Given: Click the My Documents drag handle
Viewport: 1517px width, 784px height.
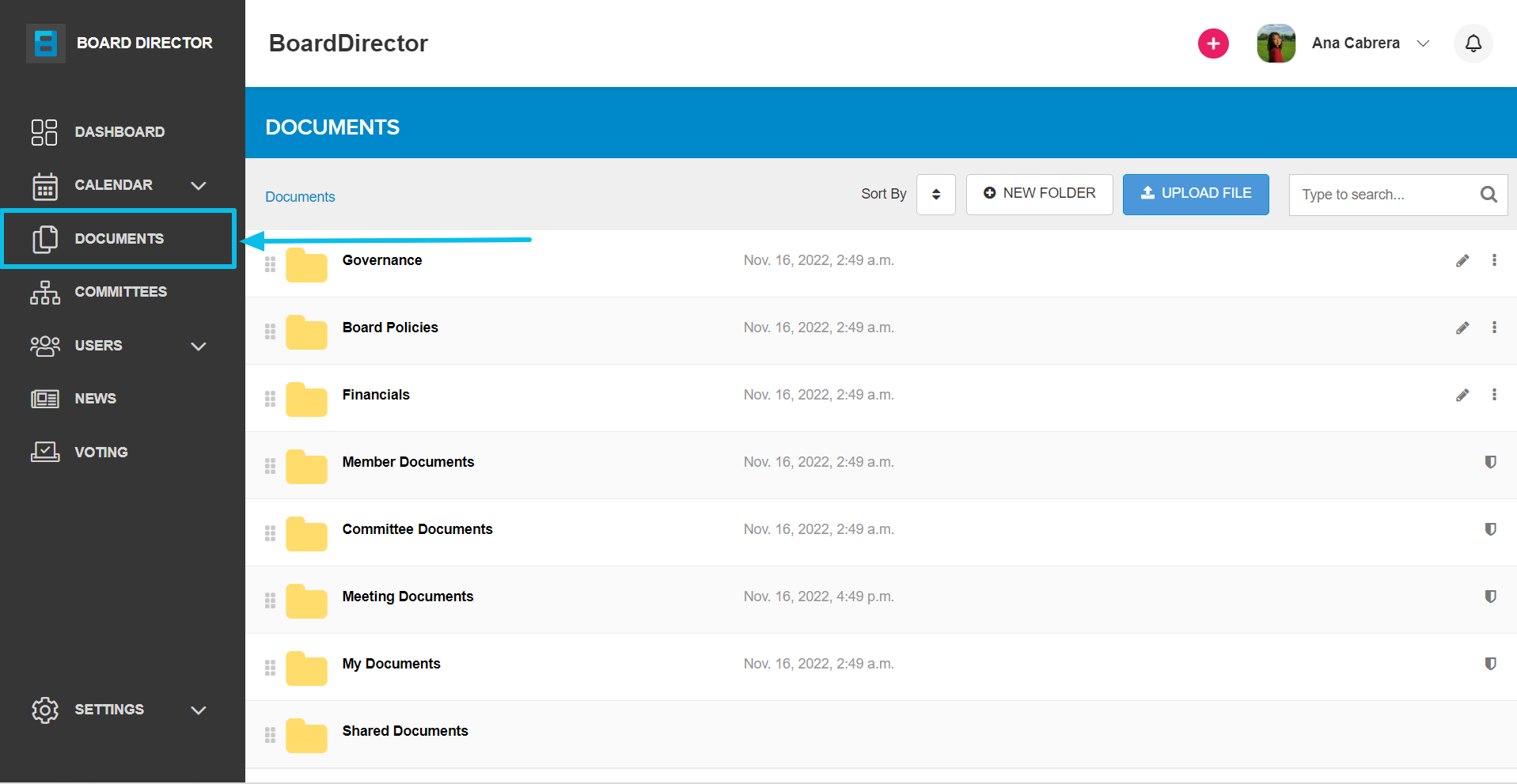Looking at the screenshot, I should pyautogui.click(x=270, y=668).
